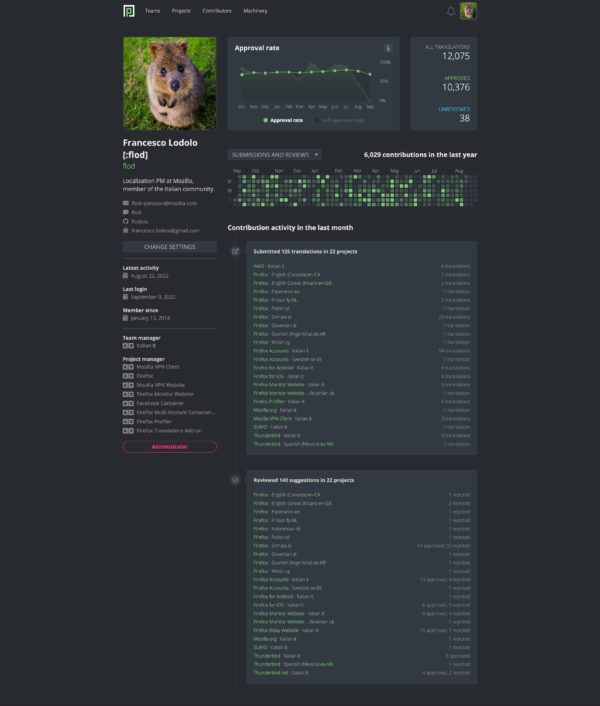
Task: Open the Machinery menu
Action: pyautogui.click(x=255, y=11)
